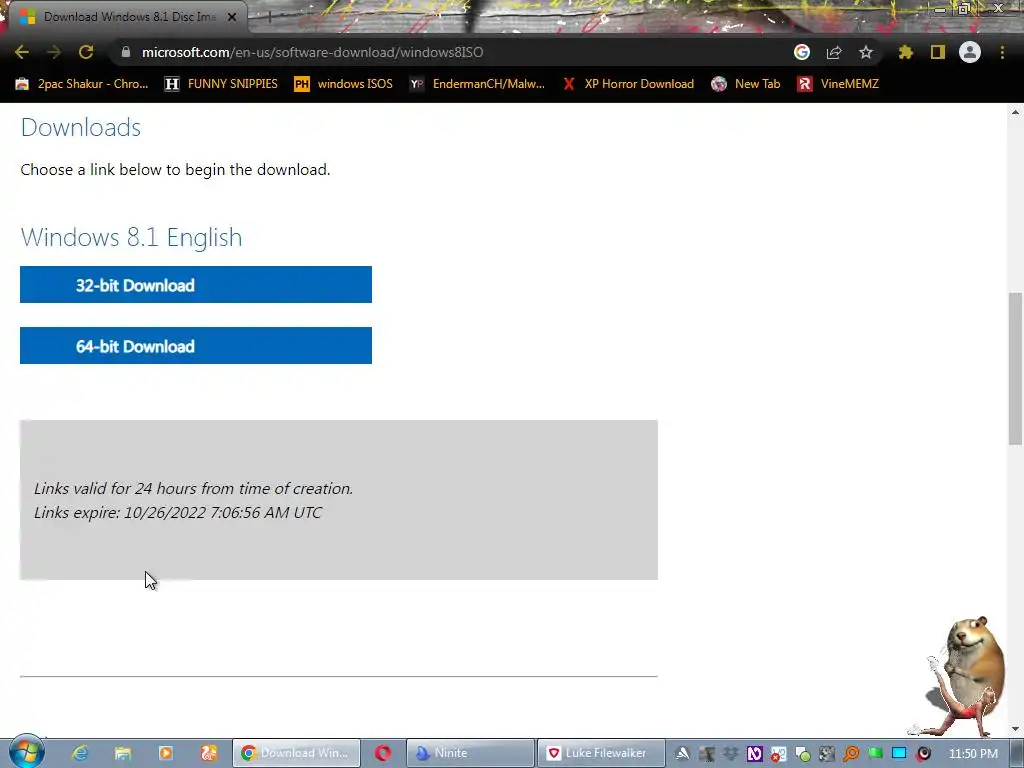
Task: Click the orange magnifier tray icon
Action: tap(851, 754)
